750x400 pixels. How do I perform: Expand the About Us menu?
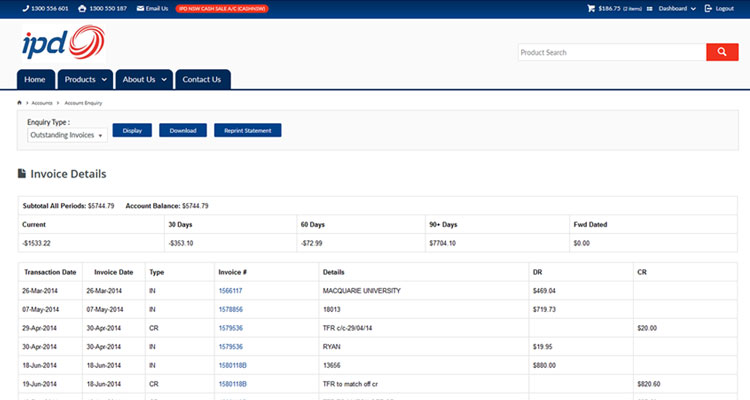[x=144, y=79]
